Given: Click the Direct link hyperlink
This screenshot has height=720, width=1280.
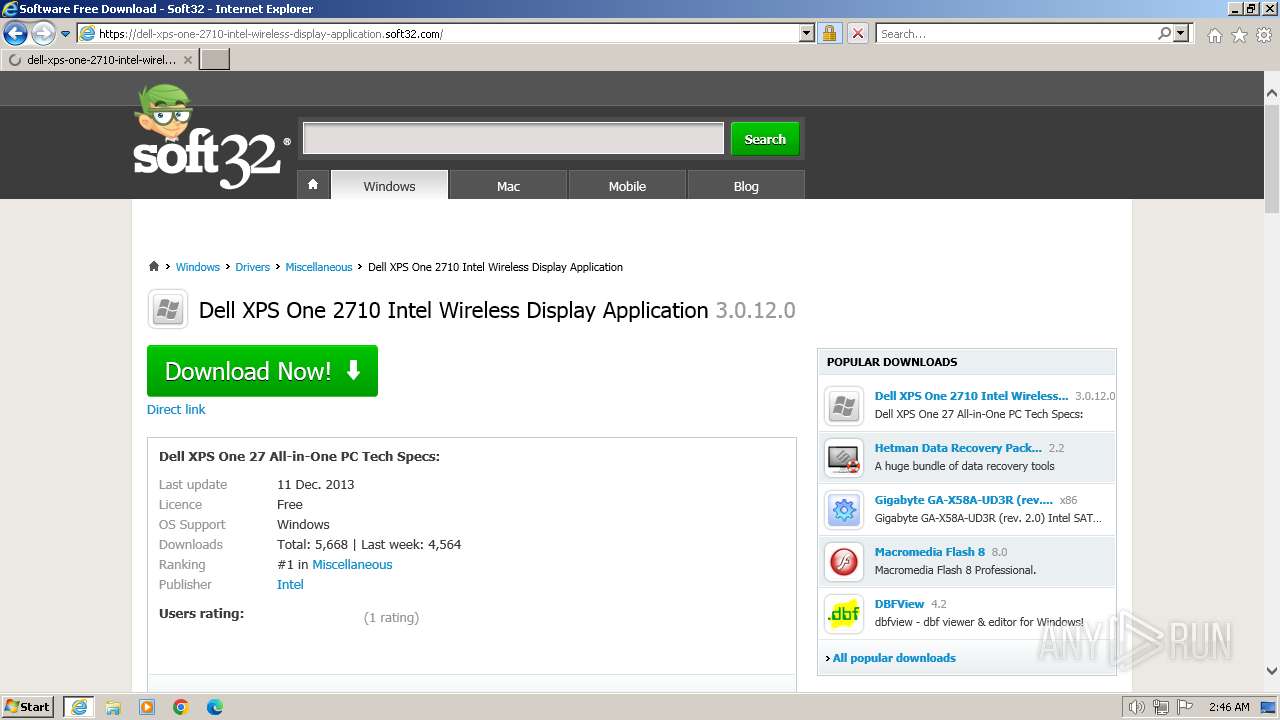Looking at the screenshot, I should pos(176,409).
